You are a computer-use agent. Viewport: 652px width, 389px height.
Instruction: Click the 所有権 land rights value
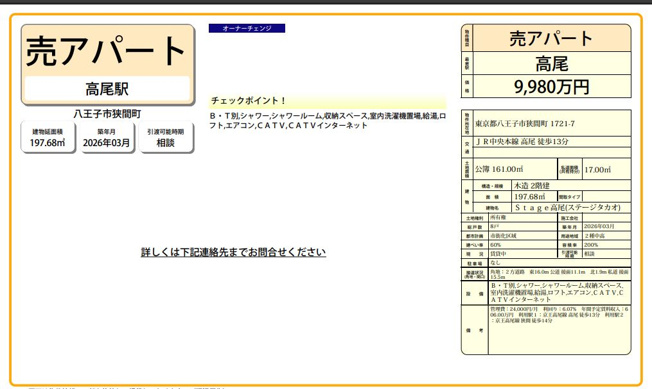click(x=498, y=217)
